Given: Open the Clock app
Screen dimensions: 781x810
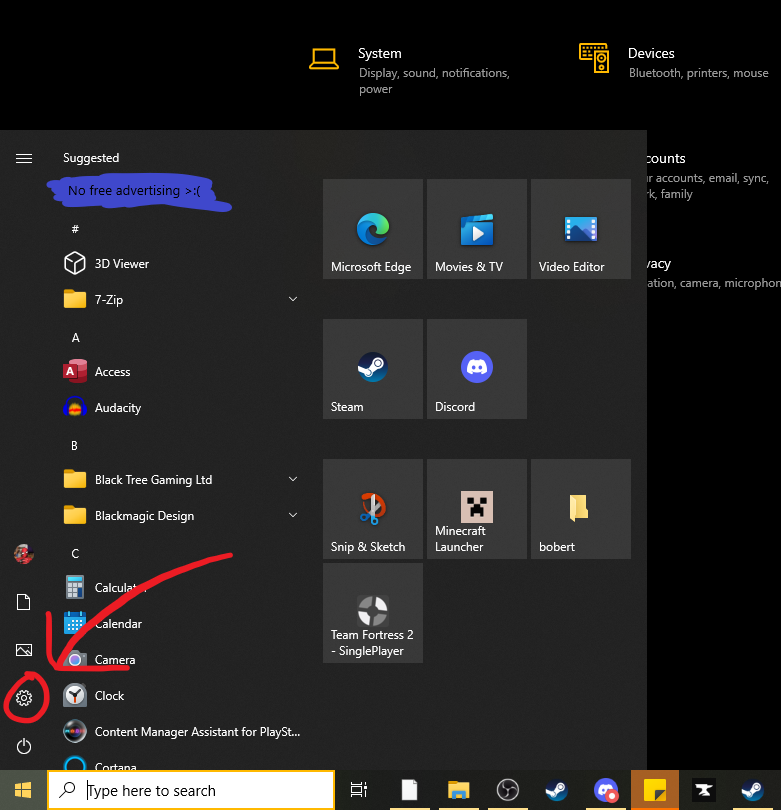Looking at the screenshot, I should click(x=181, y=695).
